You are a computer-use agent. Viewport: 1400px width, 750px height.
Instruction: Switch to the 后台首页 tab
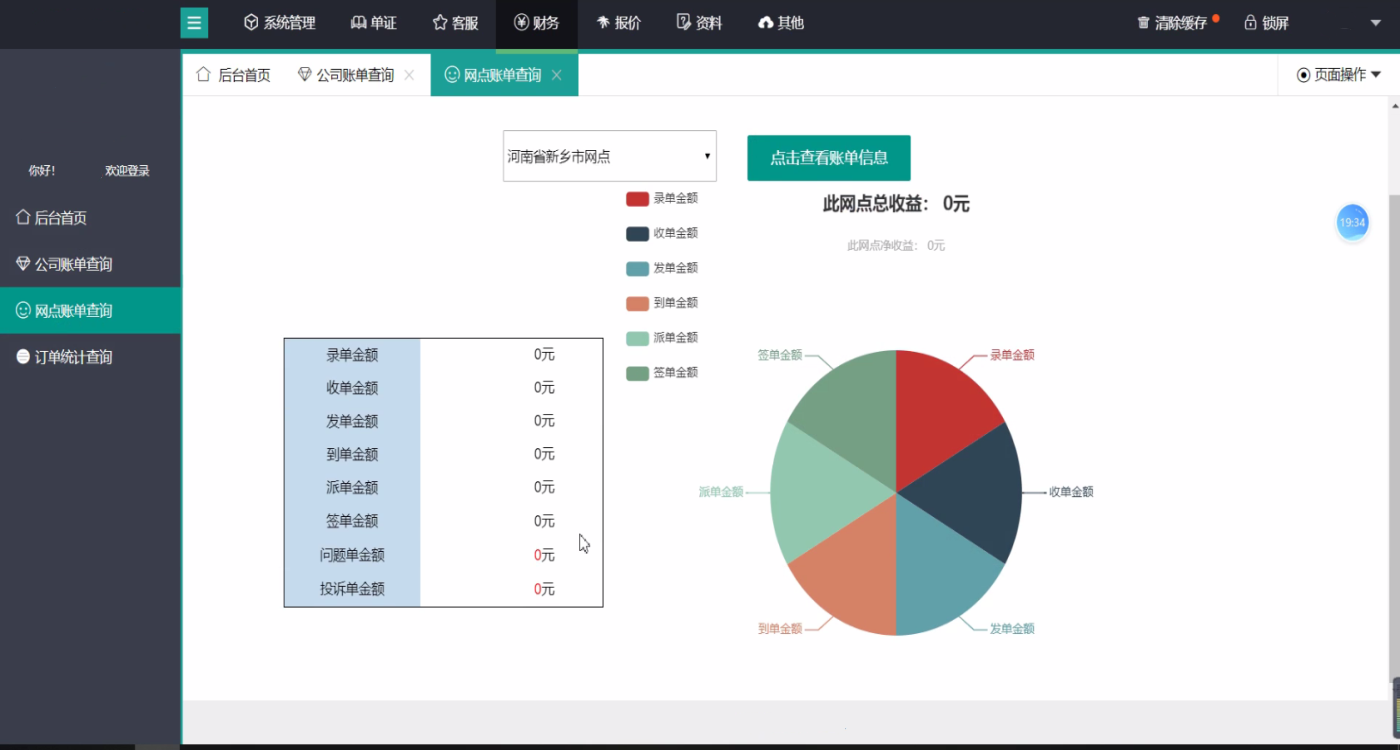(x=233, y=75)
